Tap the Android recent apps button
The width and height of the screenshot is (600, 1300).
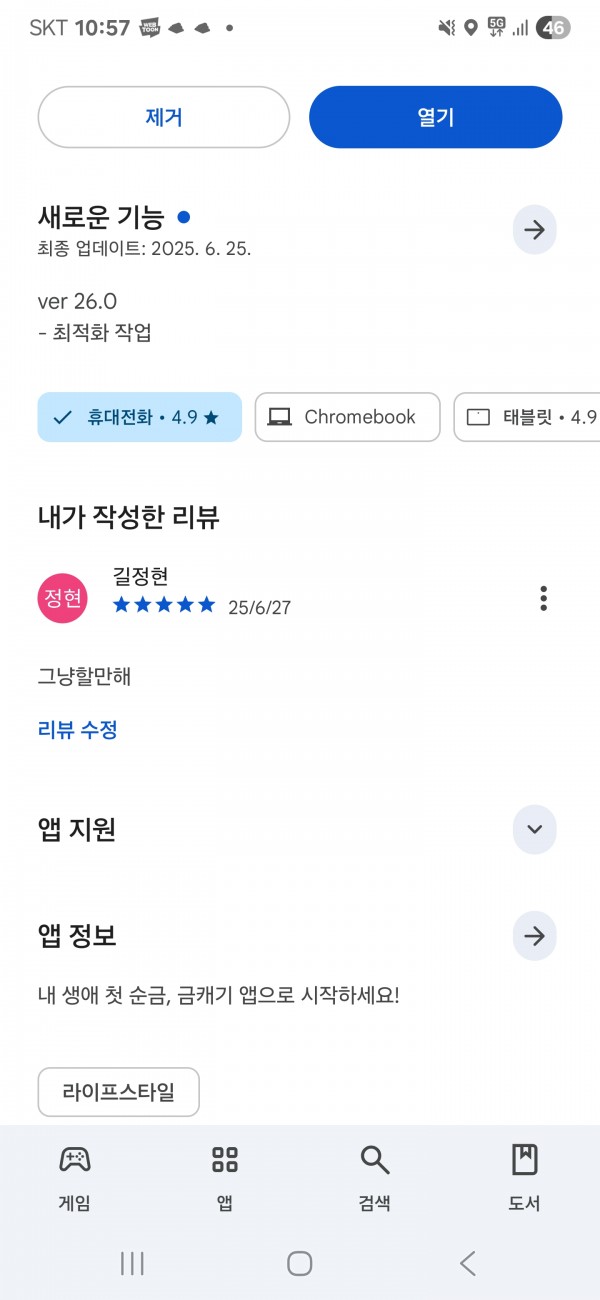point(132,1263)
